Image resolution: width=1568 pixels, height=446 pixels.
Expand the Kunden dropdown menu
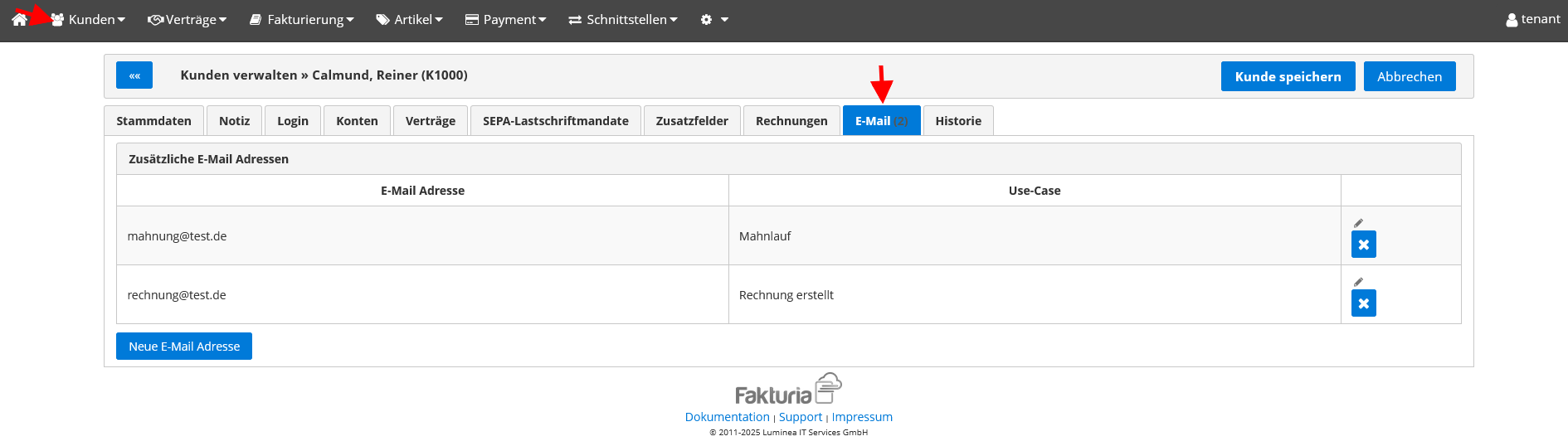pyautogui.click(x=88, y=19)
